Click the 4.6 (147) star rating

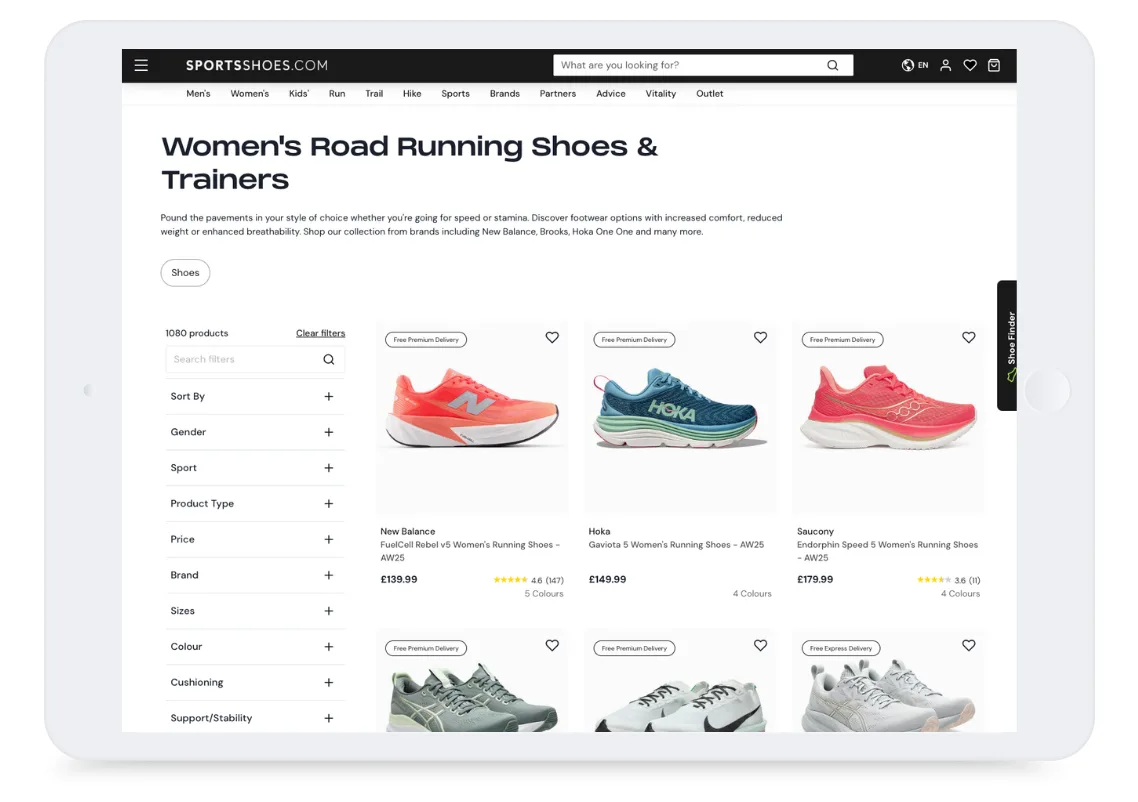pos(529,580)
